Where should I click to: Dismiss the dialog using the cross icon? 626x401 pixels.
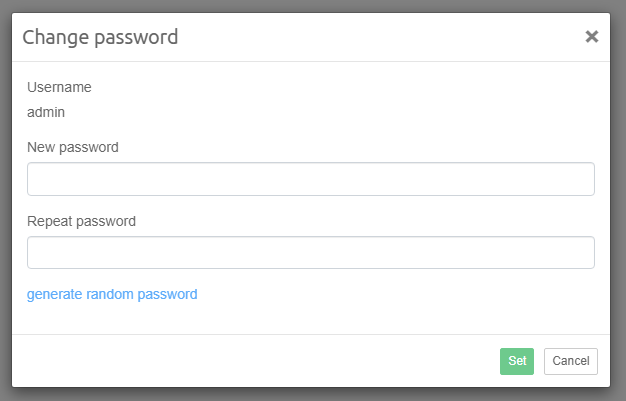(x=591, y=37)
